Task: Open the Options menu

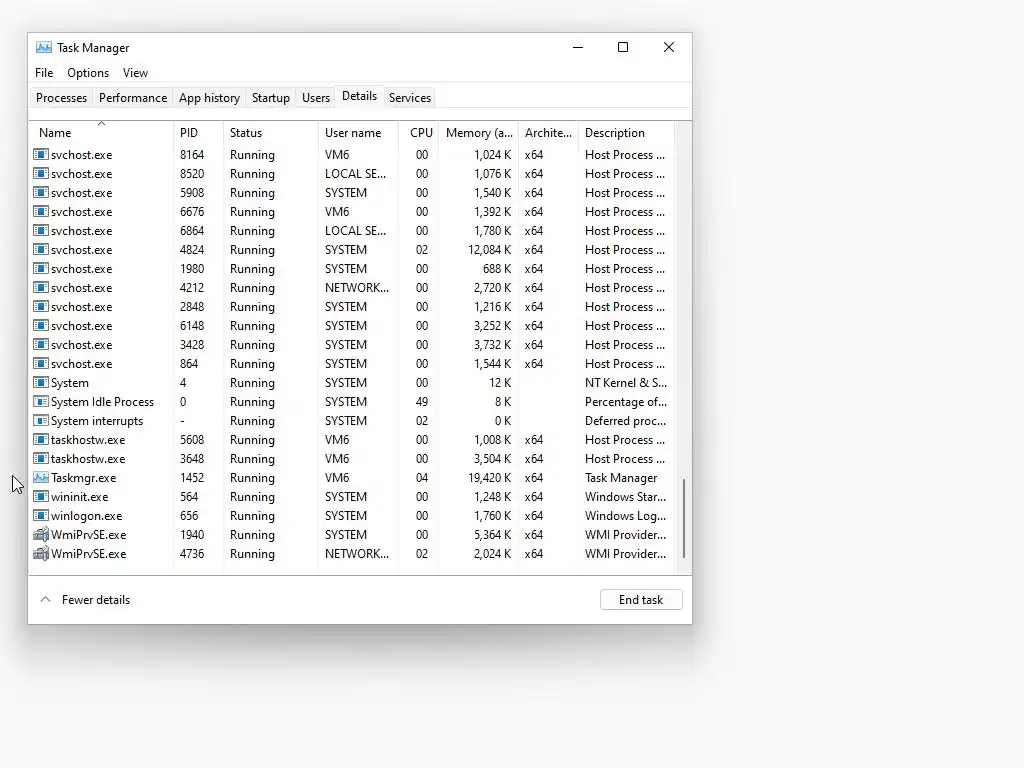Action: coord(88,72)
